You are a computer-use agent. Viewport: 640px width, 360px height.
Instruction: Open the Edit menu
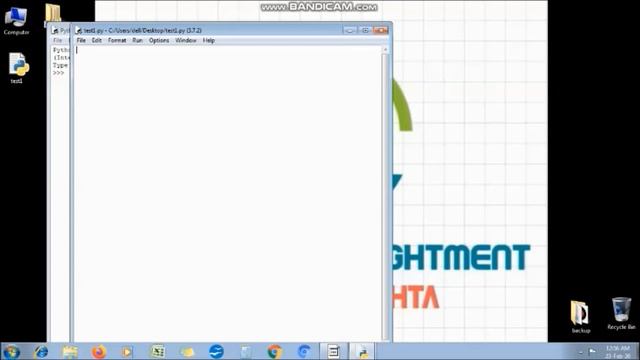coord(96,40)
